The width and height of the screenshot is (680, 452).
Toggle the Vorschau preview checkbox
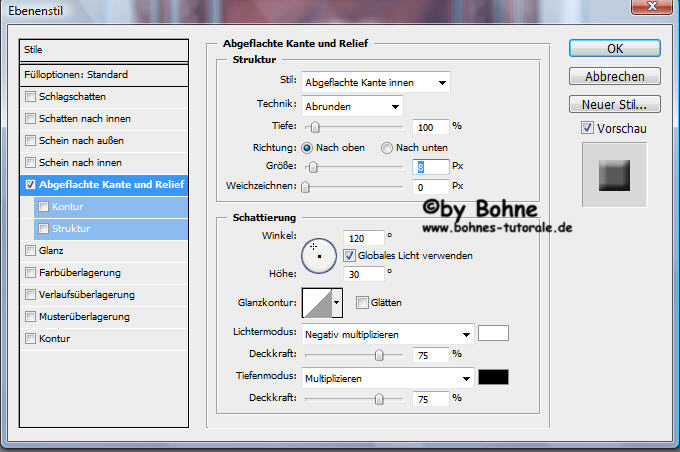[x=587, y=129]
